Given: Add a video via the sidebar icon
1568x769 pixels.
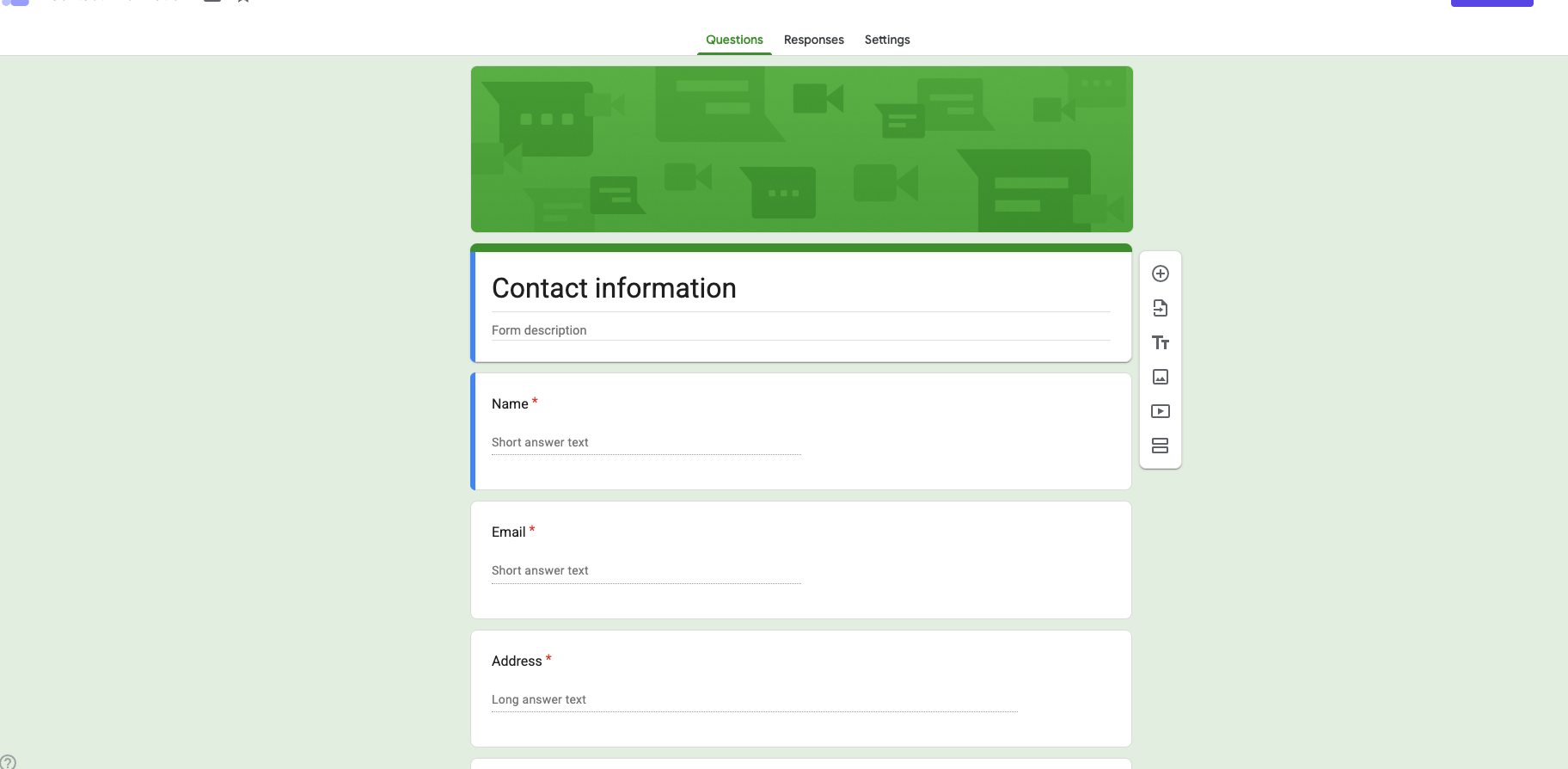Looking at the screenshot, I should (x=1161, y=411).
